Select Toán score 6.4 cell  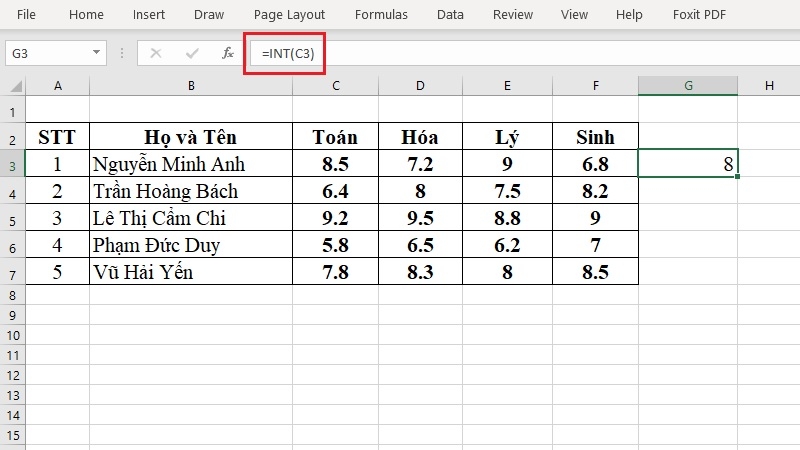click(x=336, y=190)
